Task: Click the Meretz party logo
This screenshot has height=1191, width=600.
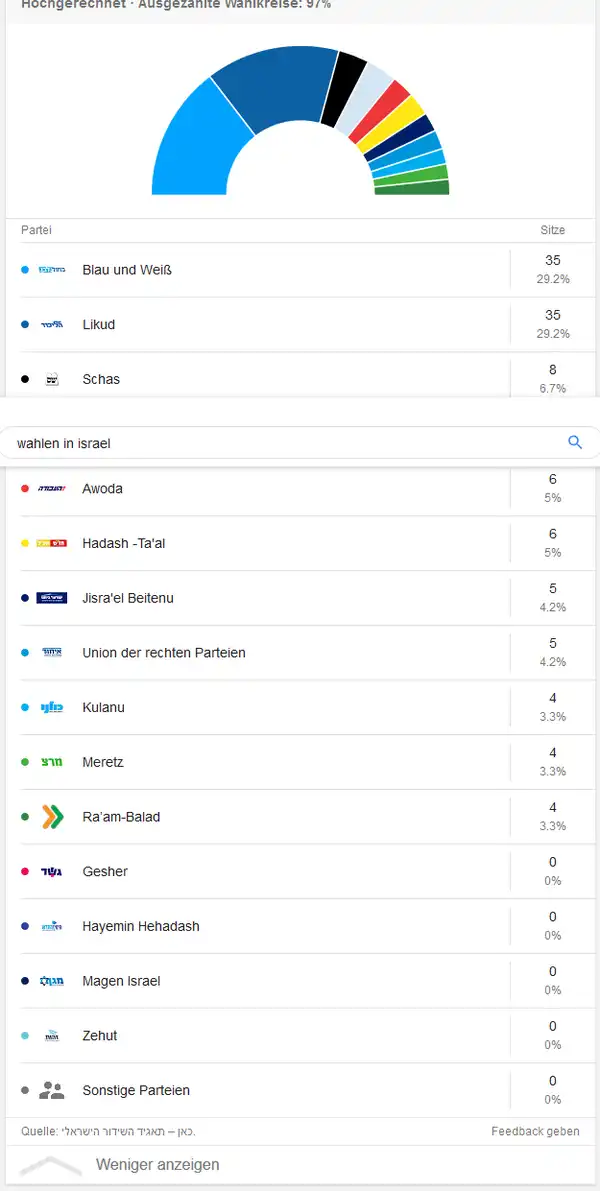Action: click(x=52, y=762)
